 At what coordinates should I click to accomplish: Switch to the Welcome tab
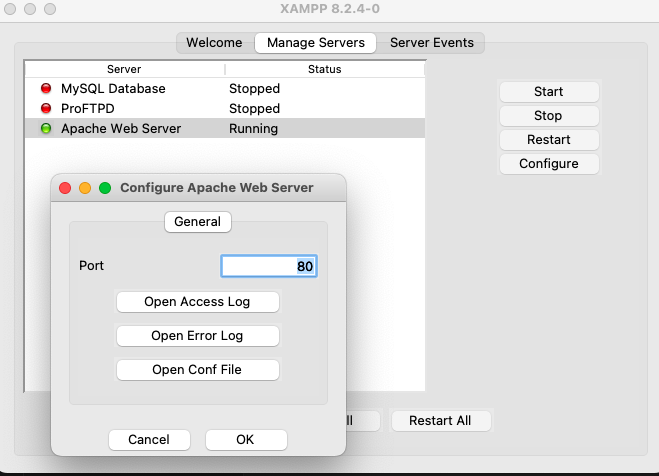[x=214, y=43]
